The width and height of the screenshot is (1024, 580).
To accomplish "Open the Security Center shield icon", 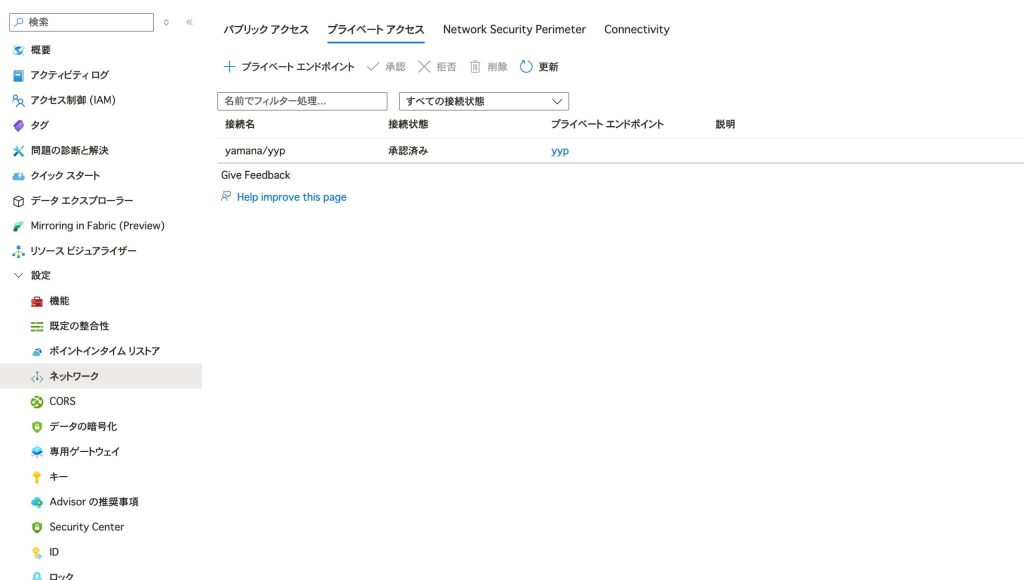I will 37,527.
